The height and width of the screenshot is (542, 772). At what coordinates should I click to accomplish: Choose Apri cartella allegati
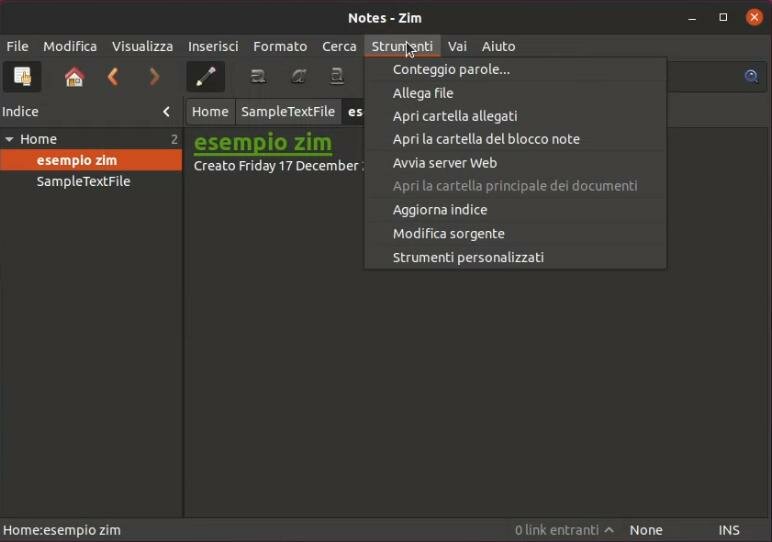coord(515,116)
